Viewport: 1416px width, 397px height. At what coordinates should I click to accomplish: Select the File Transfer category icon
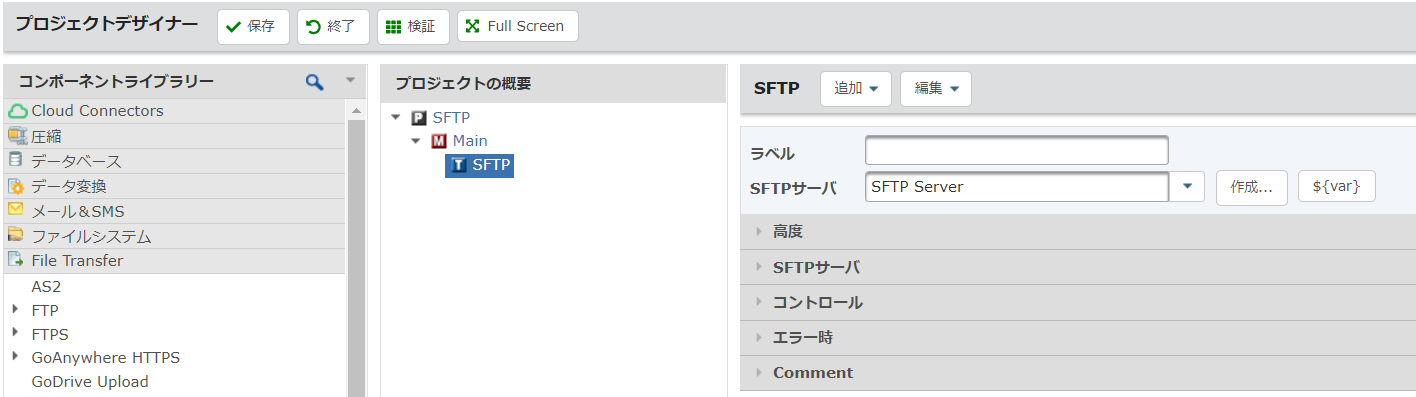[x=16, y=260]
